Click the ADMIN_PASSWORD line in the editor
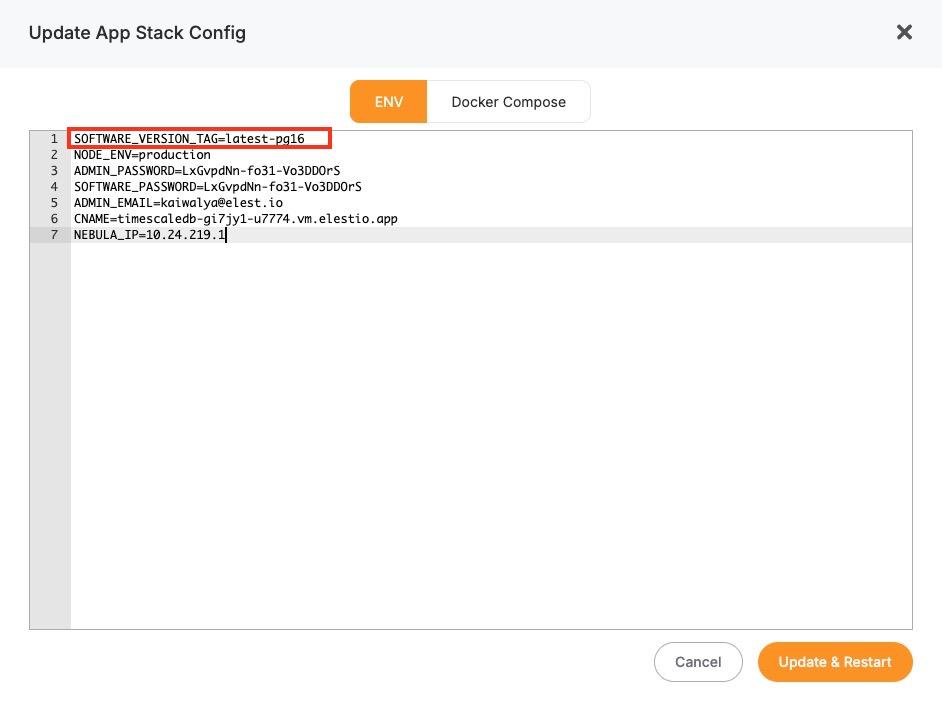The height and width of the screenshot is (703, 942). point(207,171)
